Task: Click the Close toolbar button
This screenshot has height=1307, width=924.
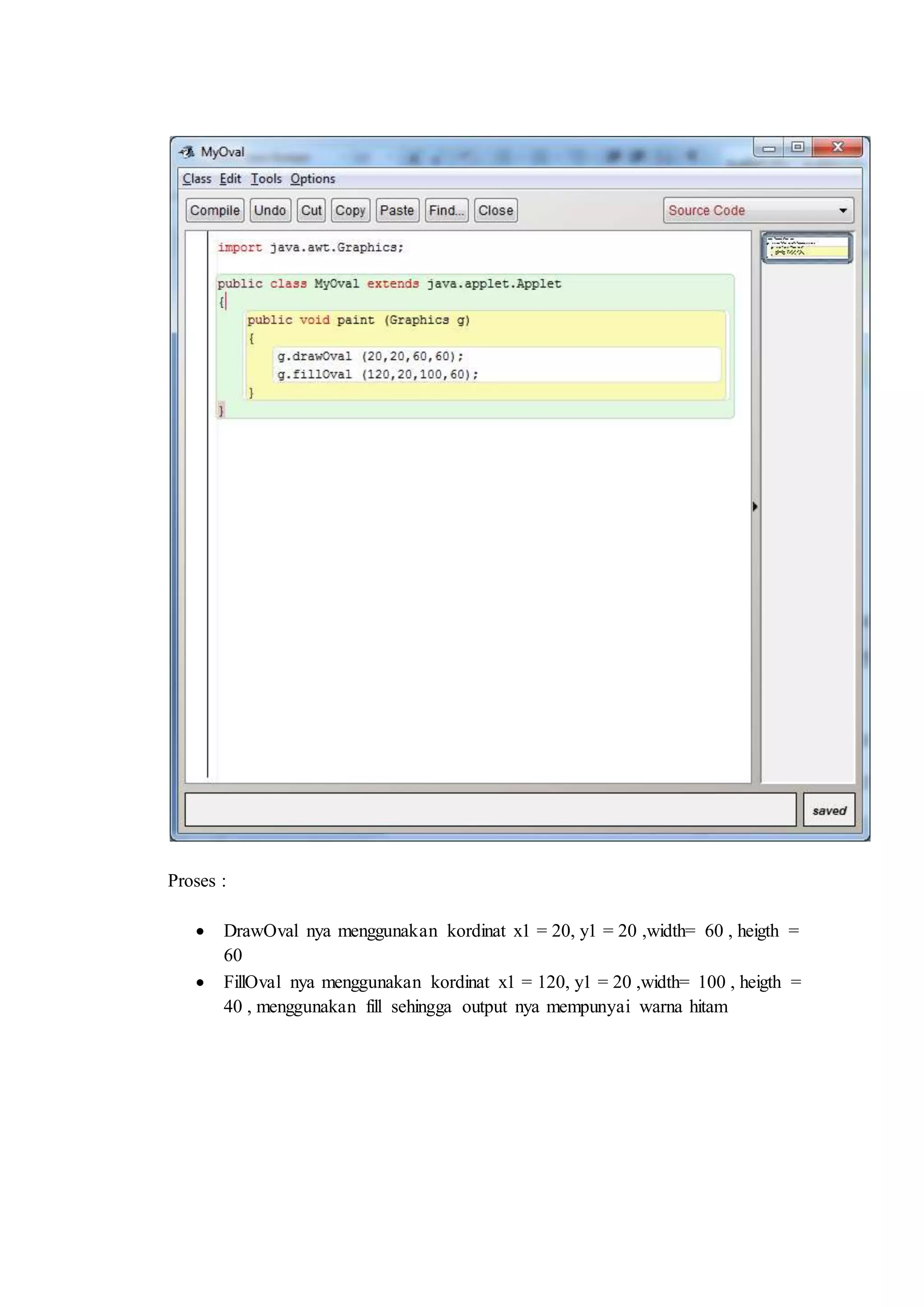Action: tap(495, 210)
